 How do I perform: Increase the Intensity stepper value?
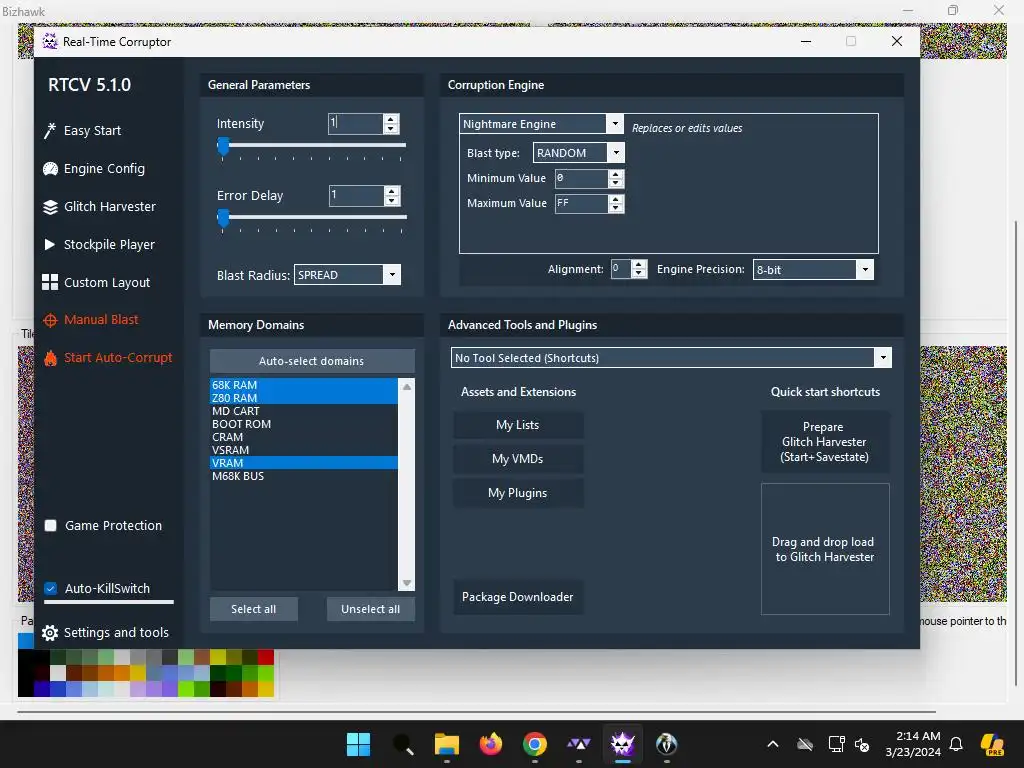[x=391, y=120]
